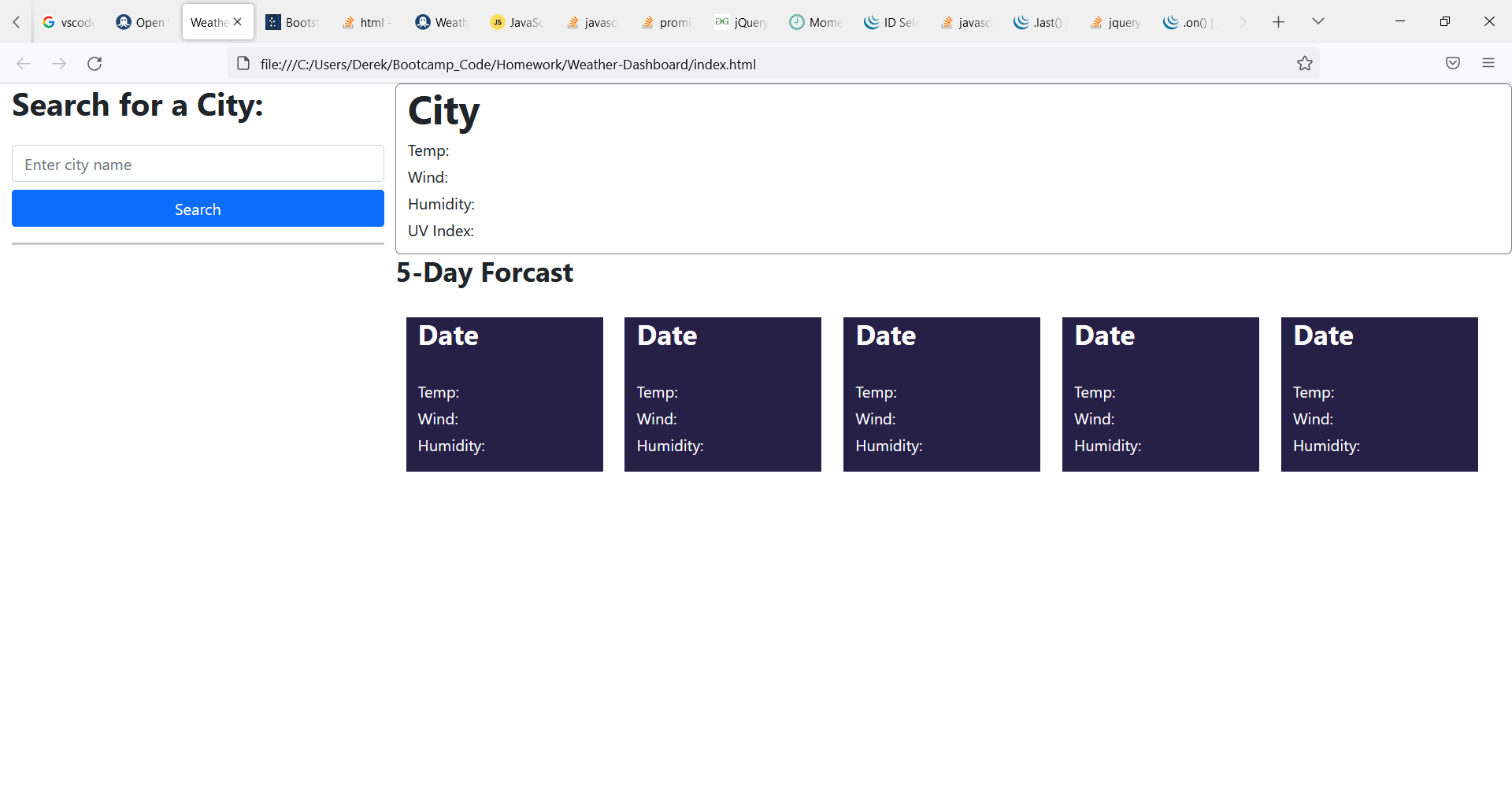Open the Firefox application menu

tap(1489, 63)
